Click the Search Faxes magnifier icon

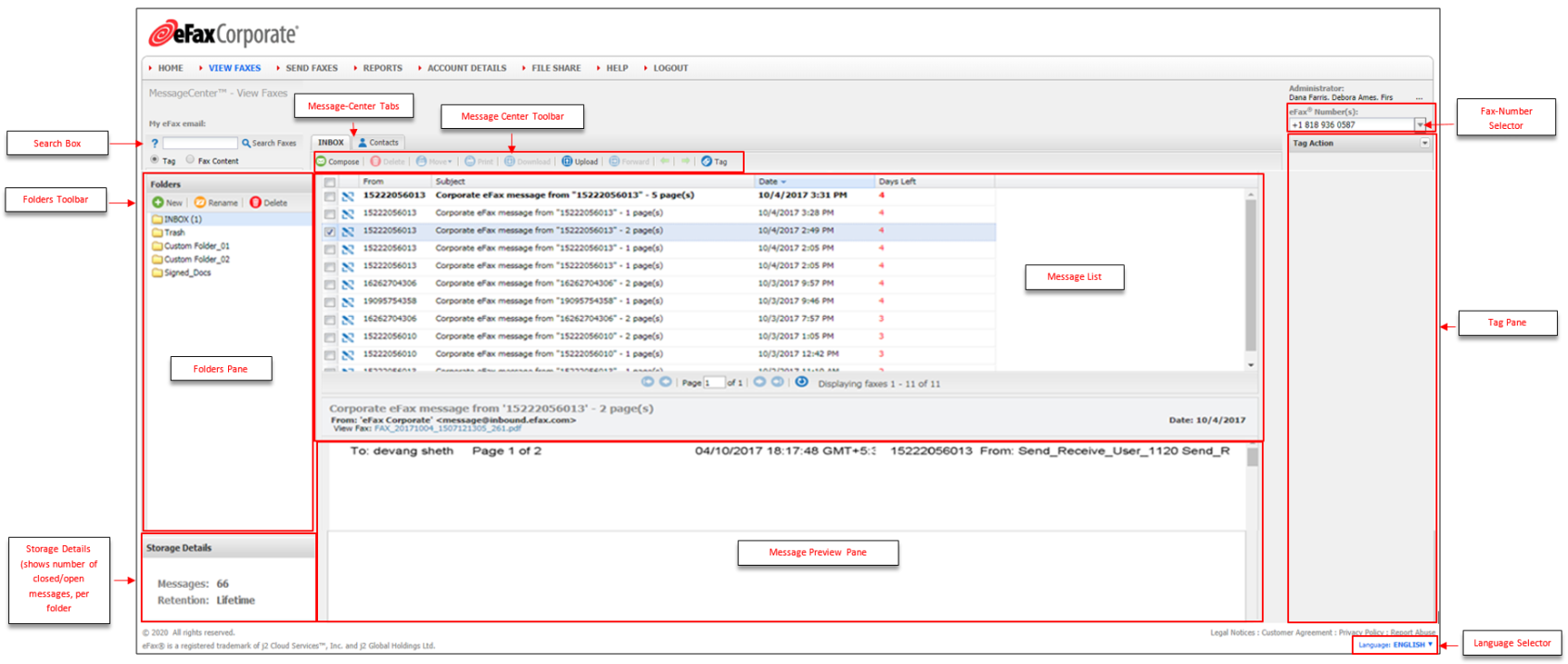246,143
